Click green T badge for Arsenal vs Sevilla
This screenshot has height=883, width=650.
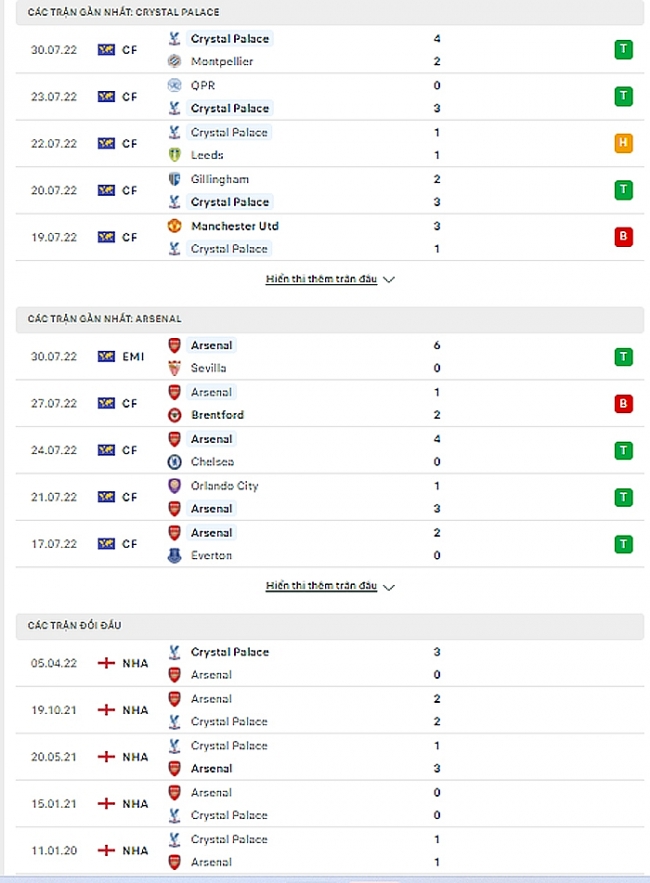(x=623, y=356)
